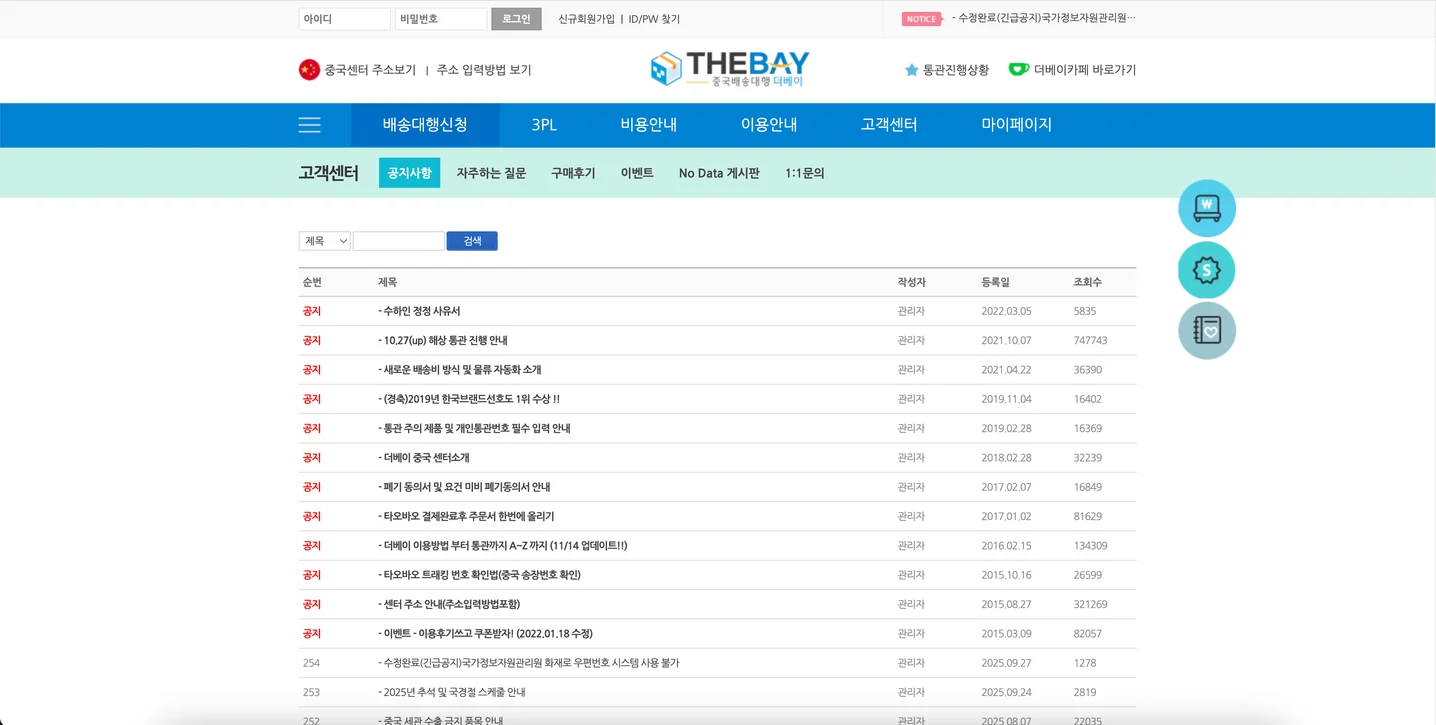Image resolution: width=1436 pixels, height=725 pixels.
Task: Open the 마이페이지 menu
Action: (x=1016, y=125)
